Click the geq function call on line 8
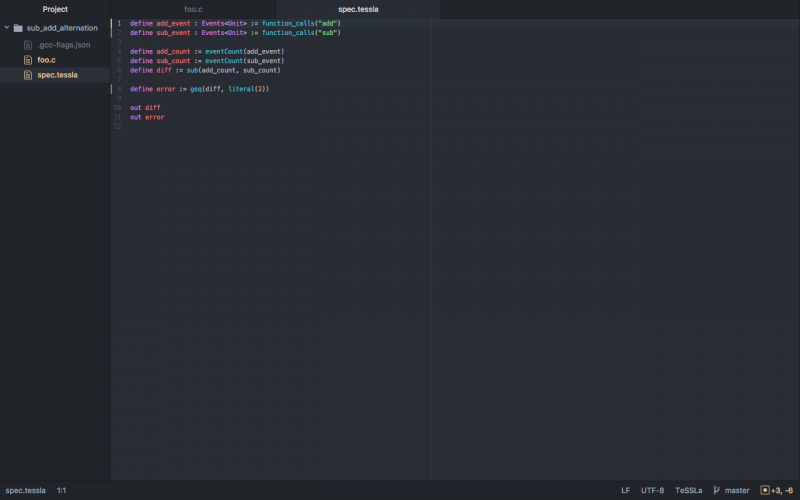The height and width of the screenshot is (500, 800). pyautogui.click(x=196, y=89)
